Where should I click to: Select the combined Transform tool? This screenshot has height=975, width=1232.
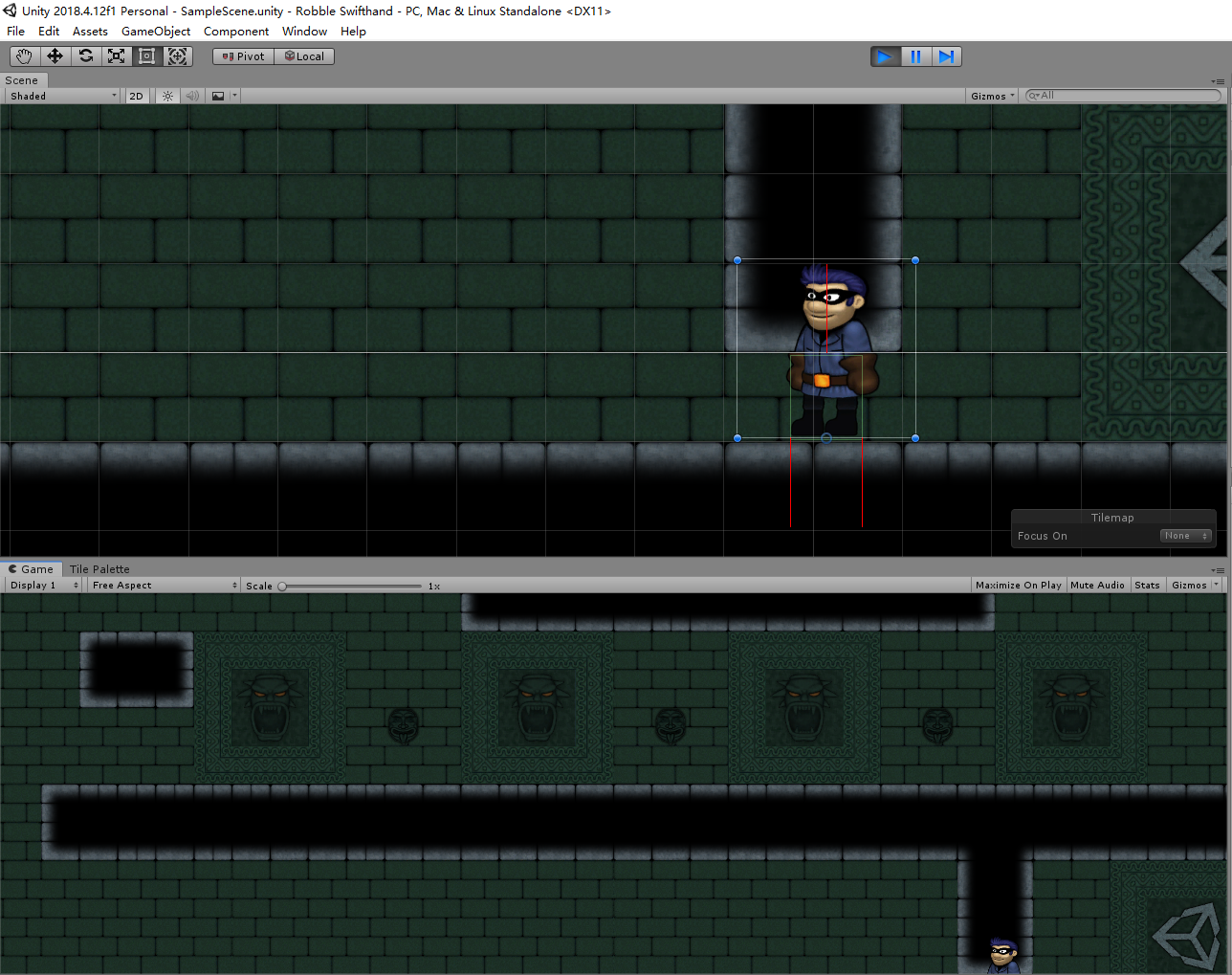coord(178,56)
